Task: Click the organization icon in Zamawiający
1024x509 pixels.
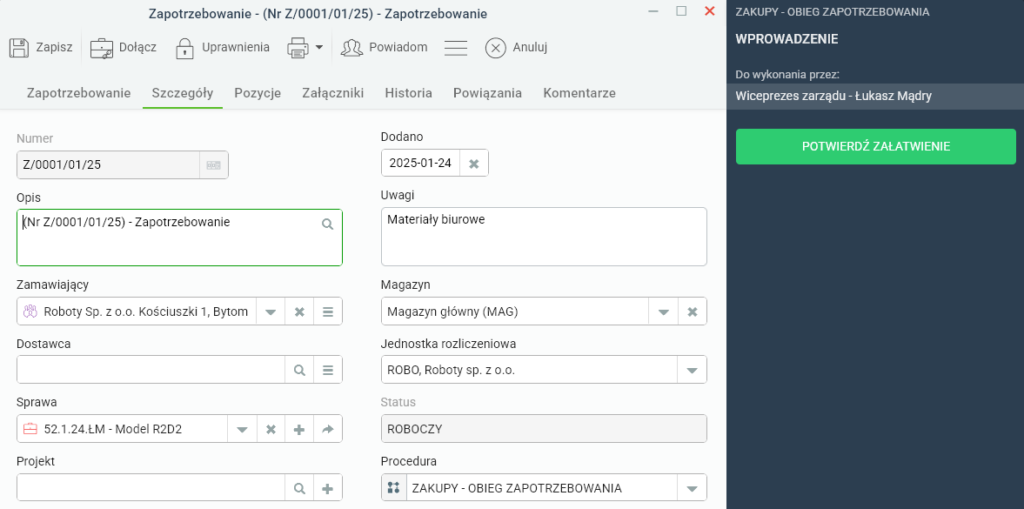Action: point(30,312)
